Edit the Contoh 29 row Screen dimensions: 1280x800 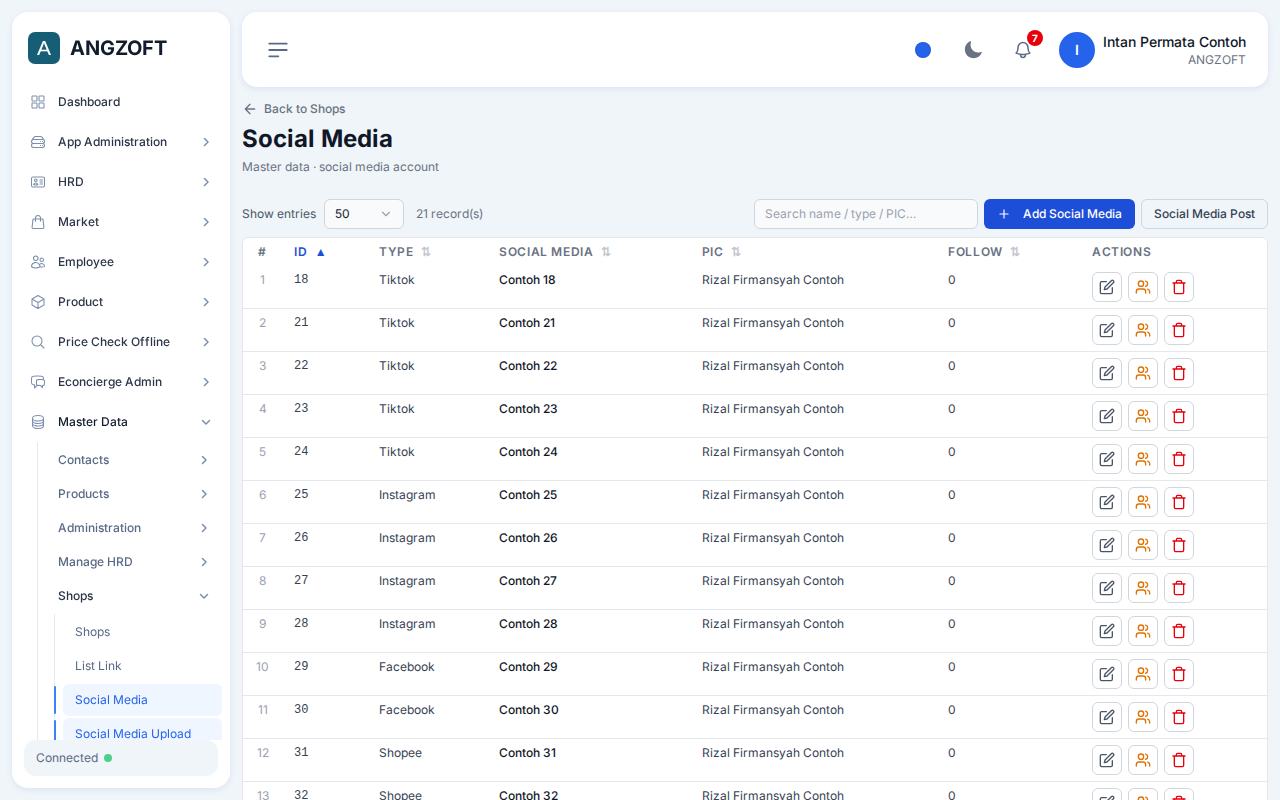pos(1107,674)
